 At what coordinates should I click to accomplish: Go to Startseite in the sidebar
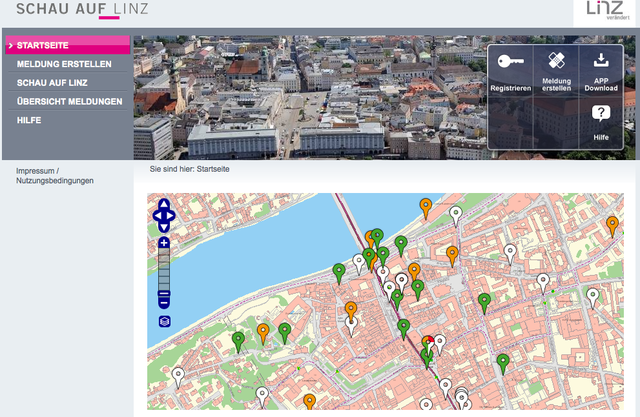[x=68, y=45]
